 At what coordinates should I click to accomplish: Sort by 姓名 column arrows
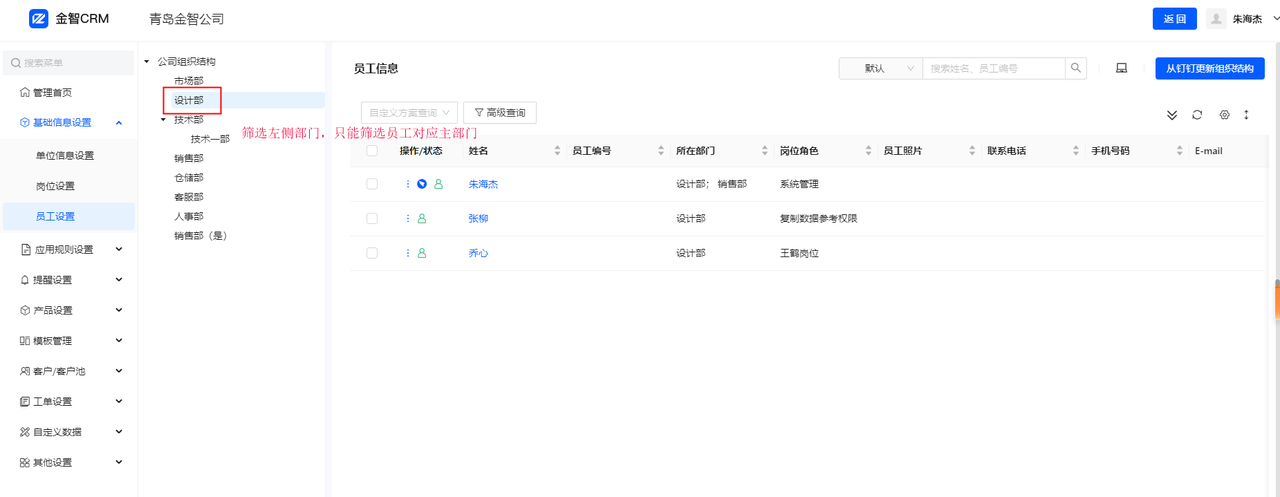tap(557, 151)
